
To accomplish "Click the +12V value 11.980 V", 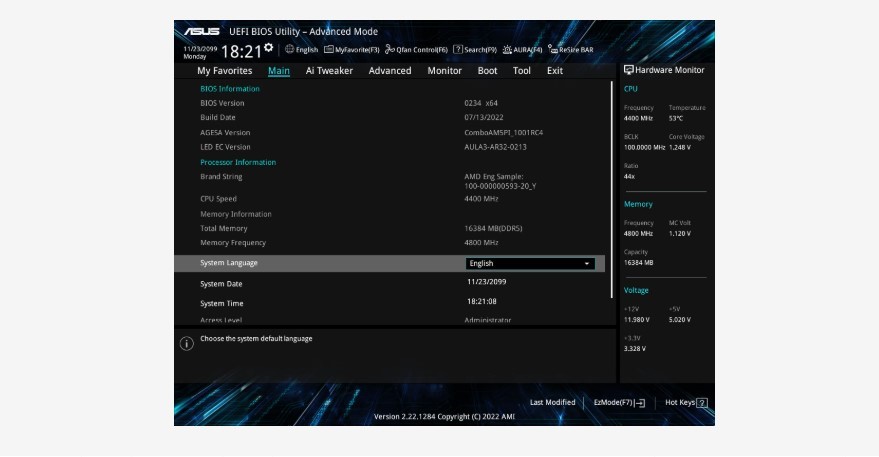I will (637, 320).
